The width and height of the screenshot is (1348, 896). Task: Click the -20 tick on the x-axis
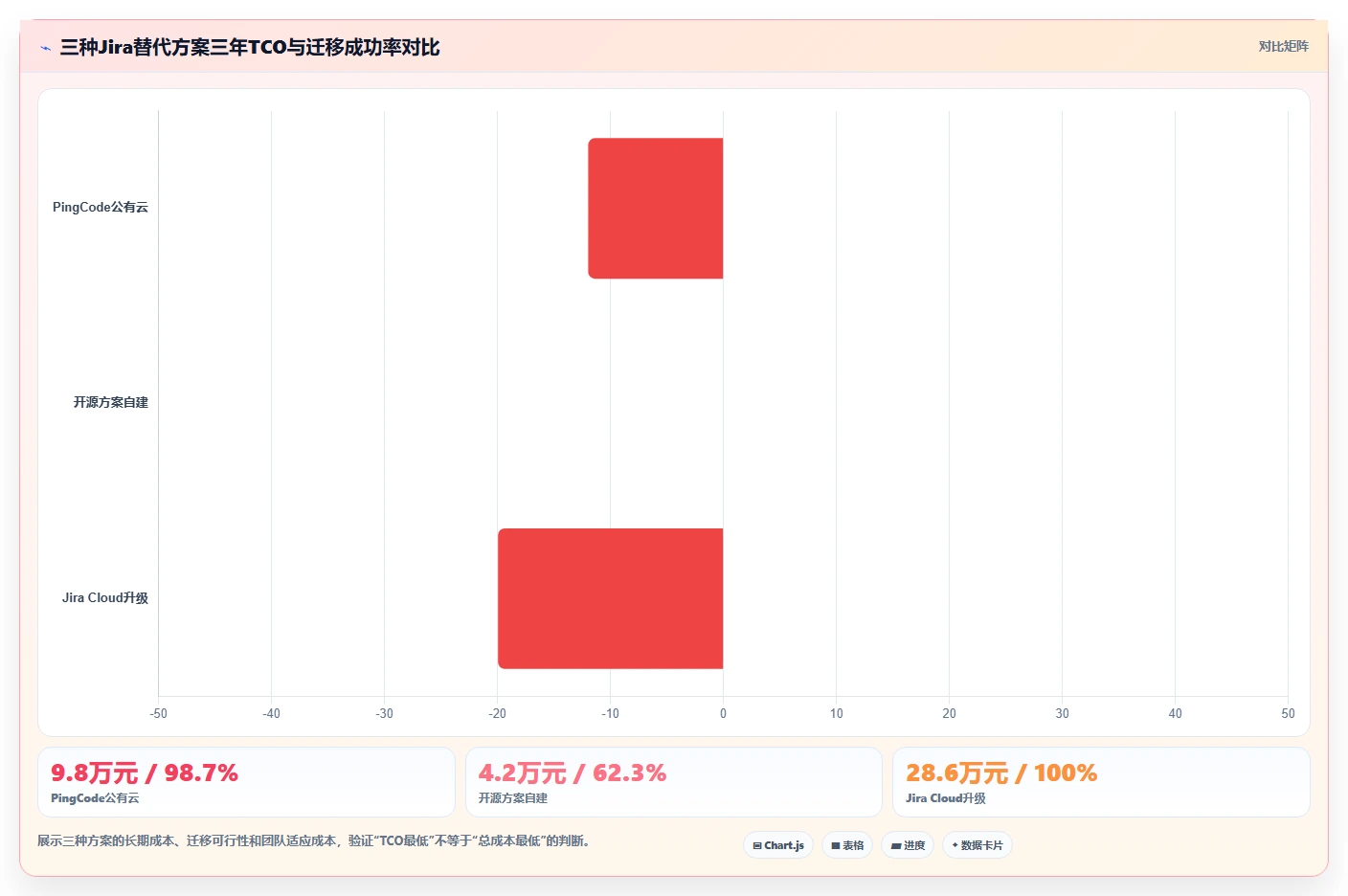coord(498,714)
